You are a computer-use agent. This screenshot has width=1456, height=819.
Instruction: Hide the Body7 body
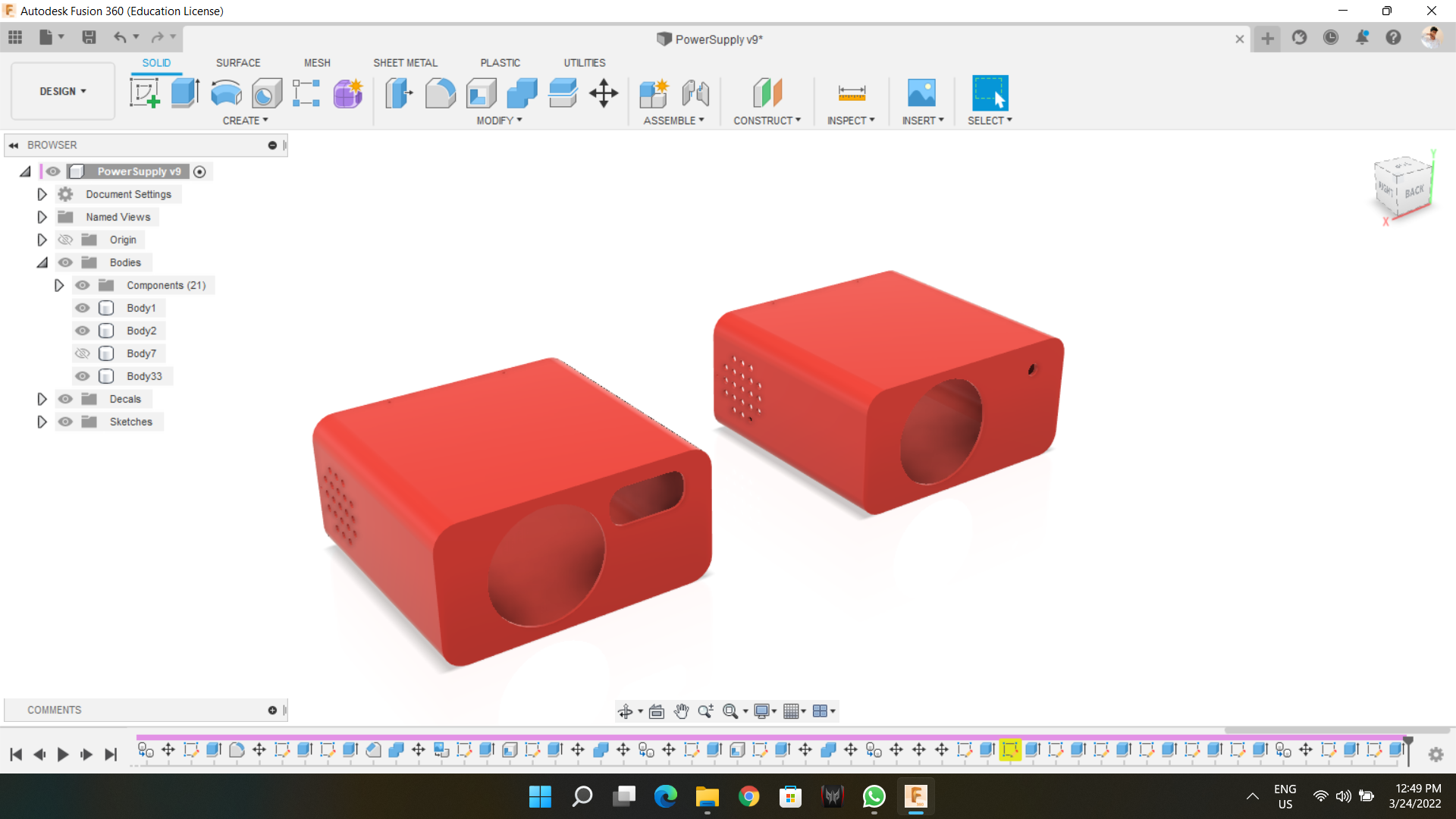(82, 353)
